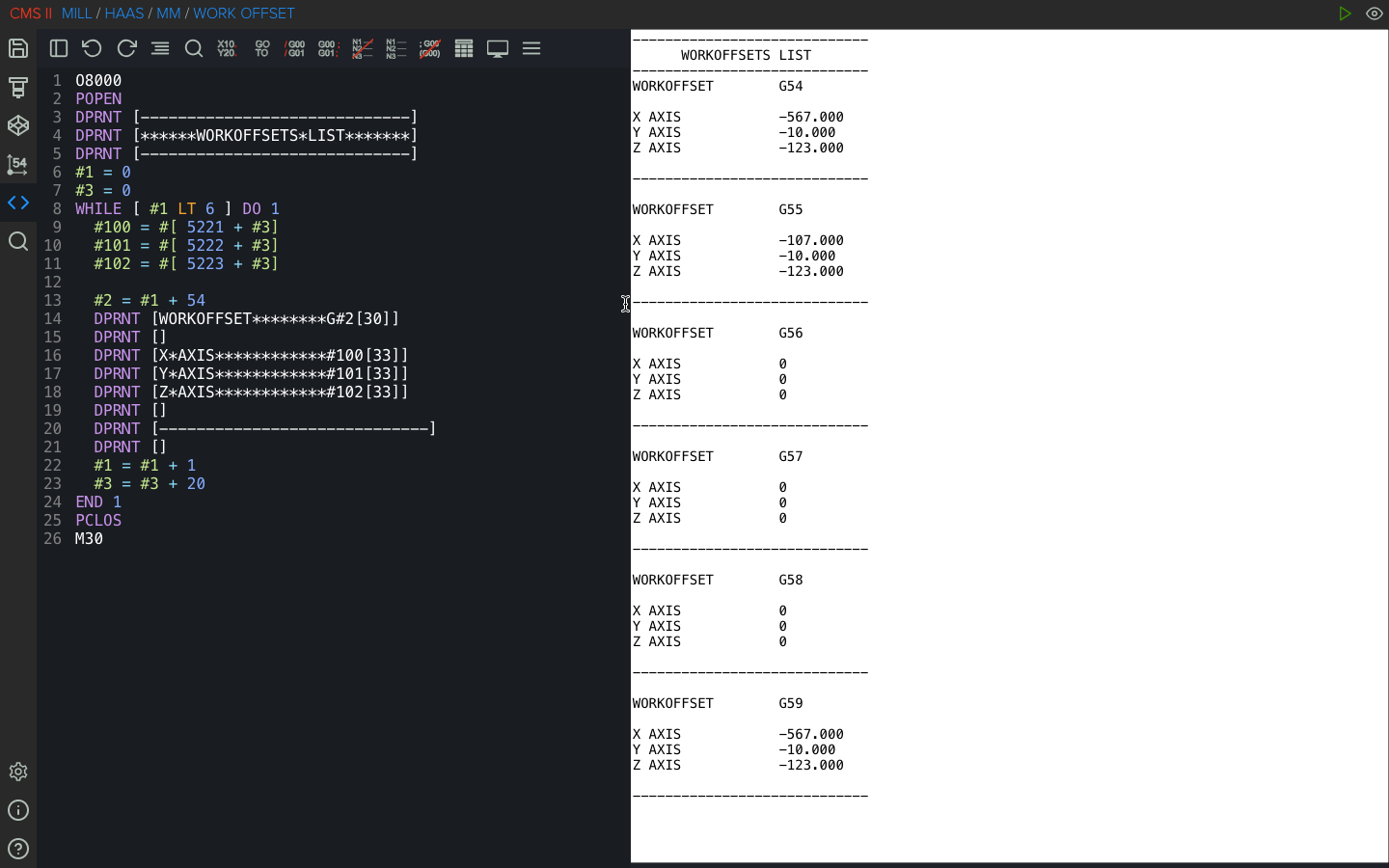Select HAAS in the breadcrumb bar
This screenshot has height=868, width=1389.
pyautogui.click(x=124, y=14)
